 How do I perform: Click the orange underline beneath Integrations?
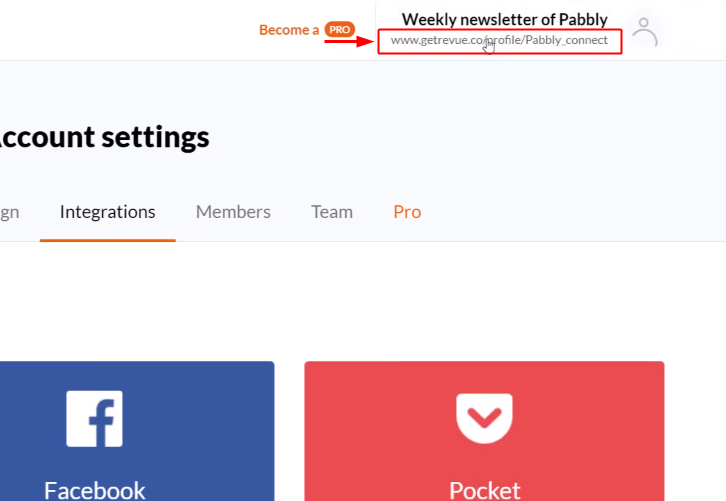coord(107,240)
